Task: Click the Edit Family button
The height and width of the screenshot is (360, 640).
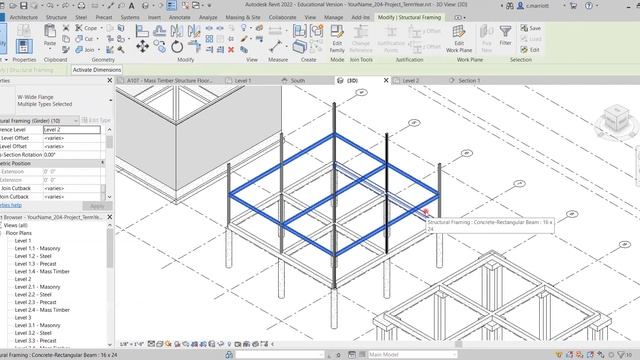Action: tap(337, 38)
